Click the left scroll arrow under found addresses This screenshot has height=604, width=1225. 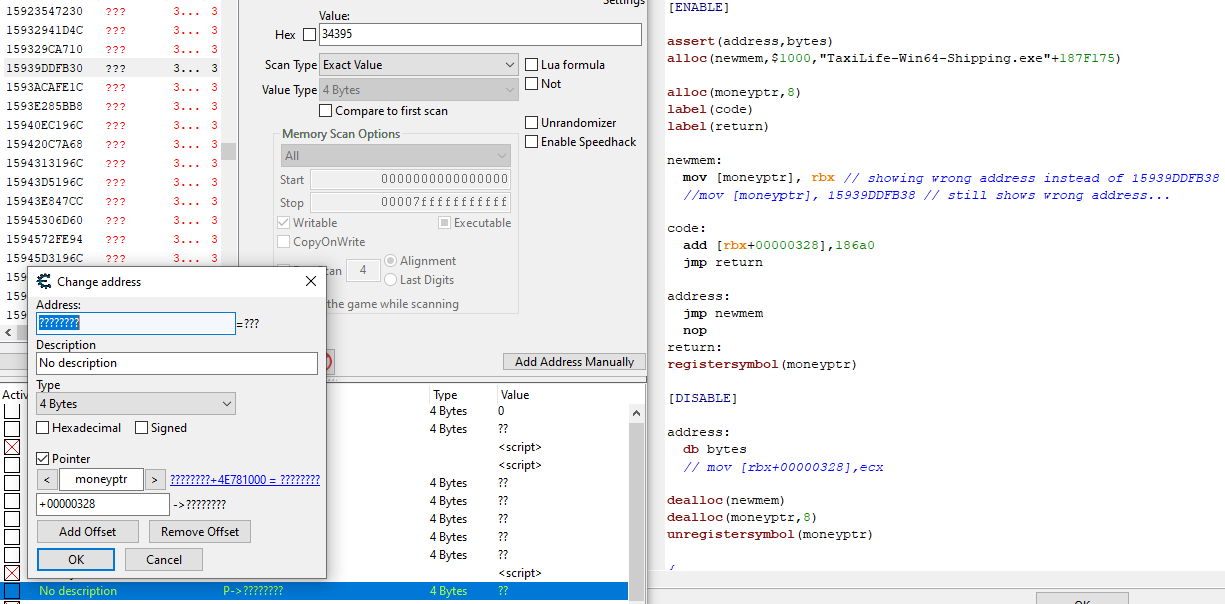point(9,332)
